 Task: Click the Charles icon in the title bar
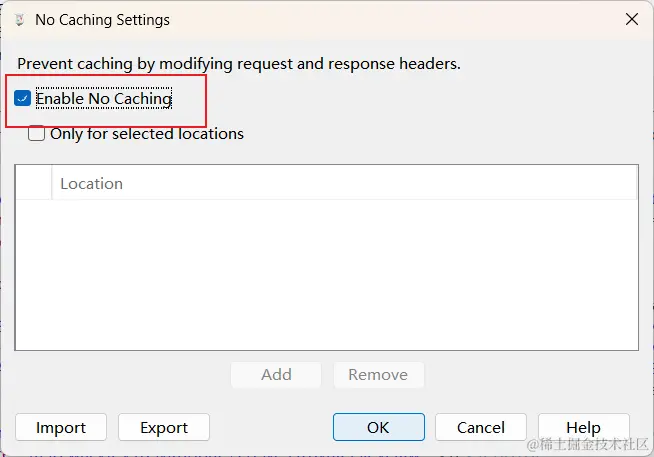click(x=17, y=20)
